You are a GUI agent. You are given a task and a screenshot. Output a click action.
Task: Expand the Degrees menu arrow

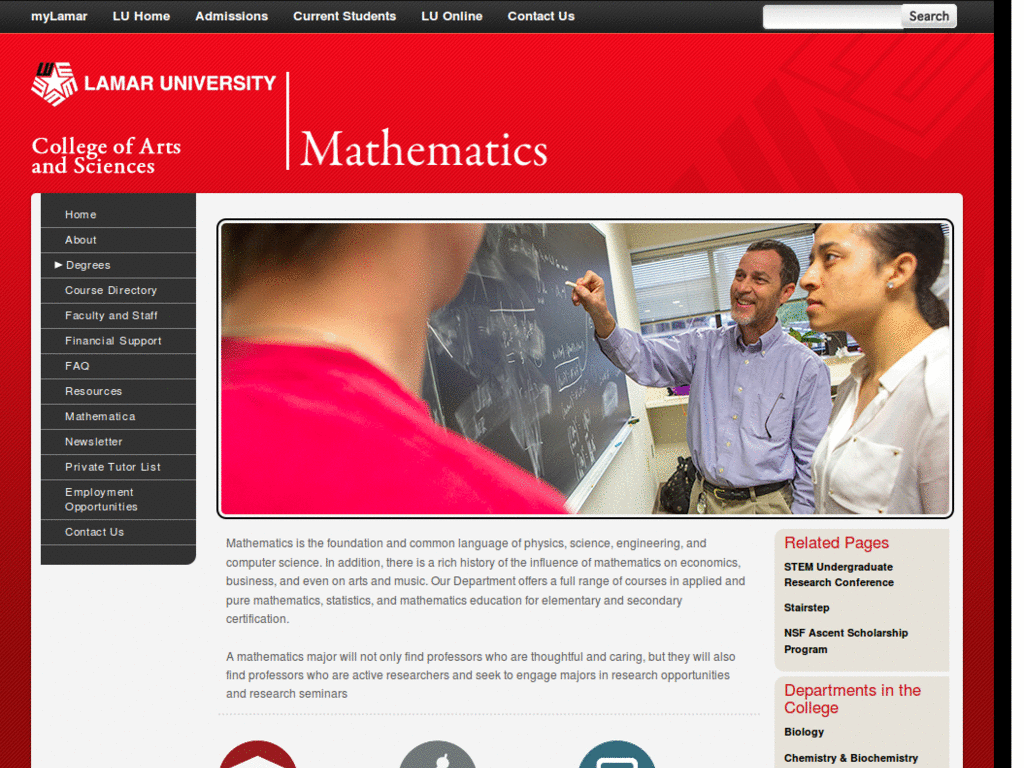(x=58, y=265)
